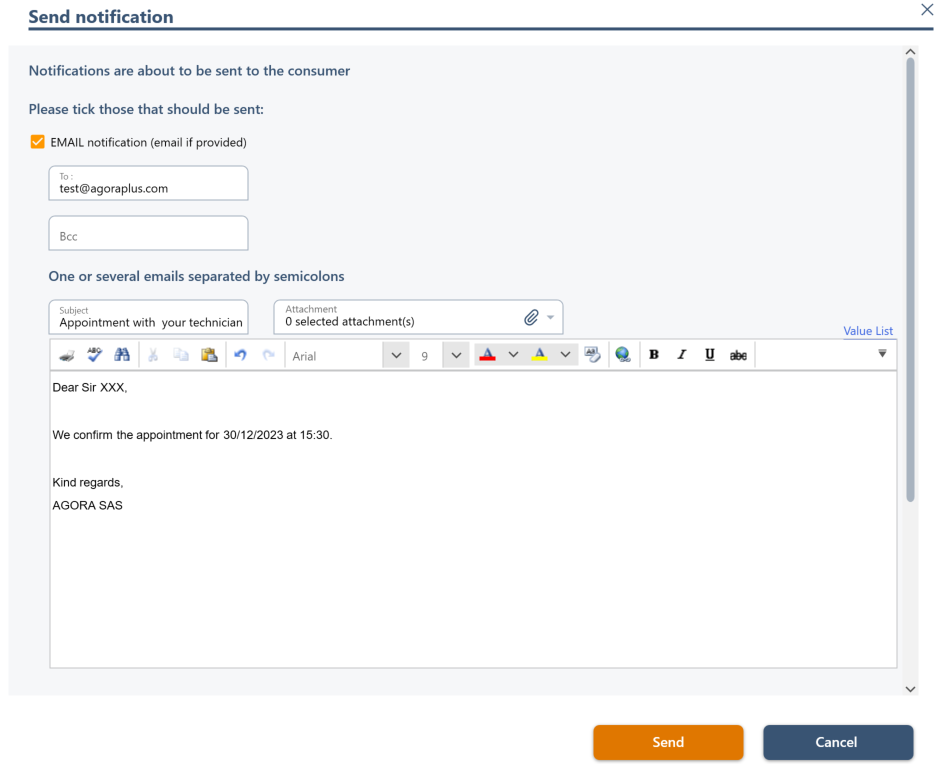Viewport: 934px width, 764px height.
Task: Redo the last edit
Action: (x=269, y=355)
